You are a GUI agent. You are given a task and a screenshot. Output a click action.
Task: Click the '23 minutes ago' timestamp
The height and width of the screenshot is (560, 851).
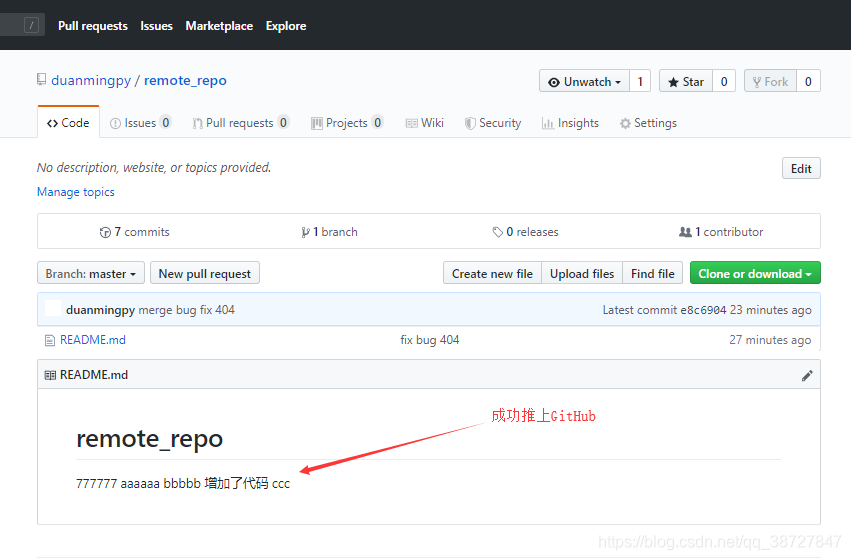pos(771,310)
